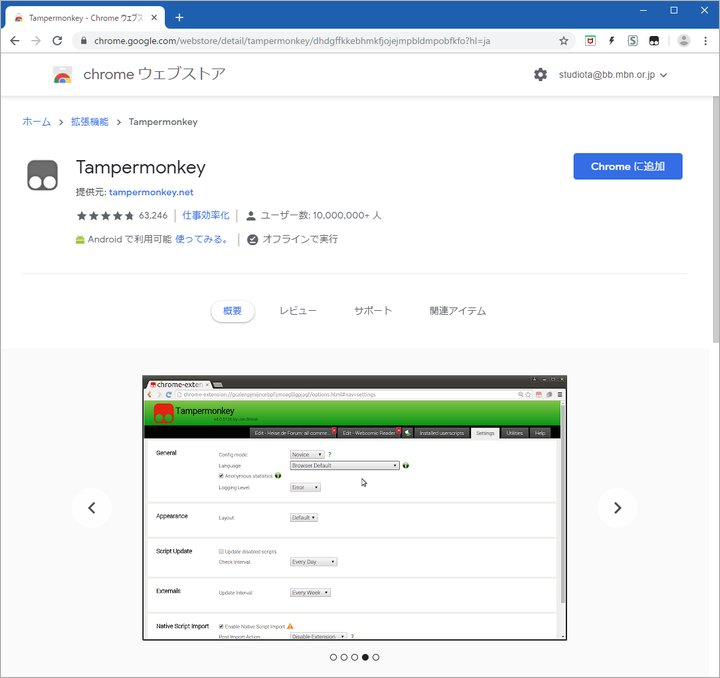
Task: Reload the current page
Action: pos(57,41)
